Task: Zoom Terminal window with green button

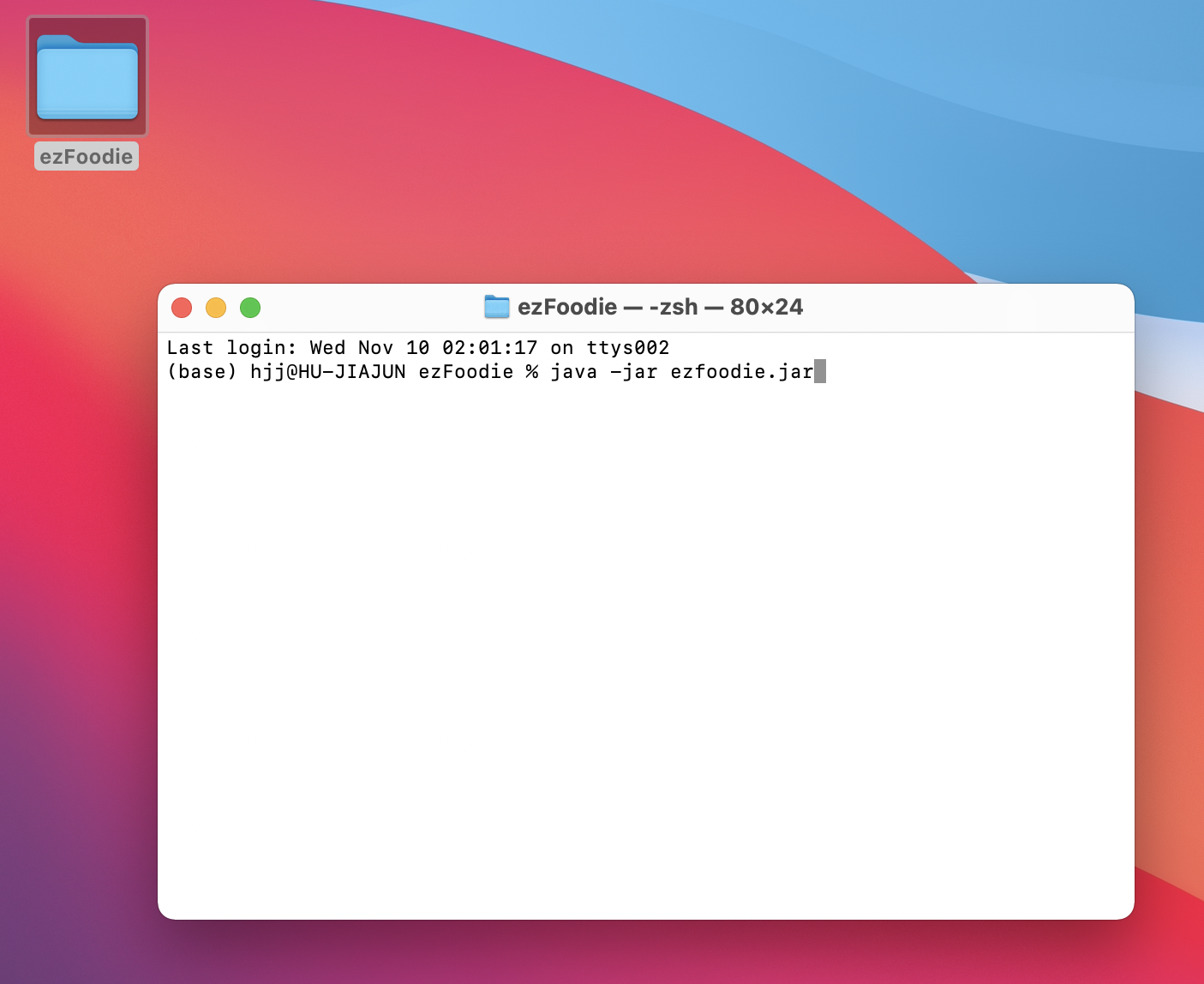Action: pyautogui.click(x=250, y=308)
